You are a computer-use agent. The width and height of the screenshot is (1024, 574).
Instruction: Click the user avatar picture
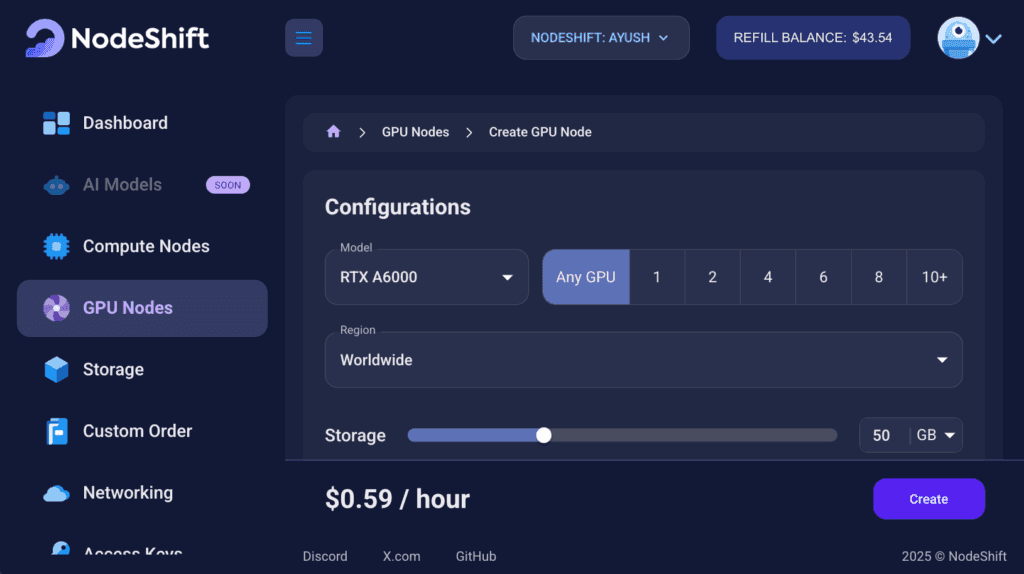pyautogui.click(x=958, y=38)
